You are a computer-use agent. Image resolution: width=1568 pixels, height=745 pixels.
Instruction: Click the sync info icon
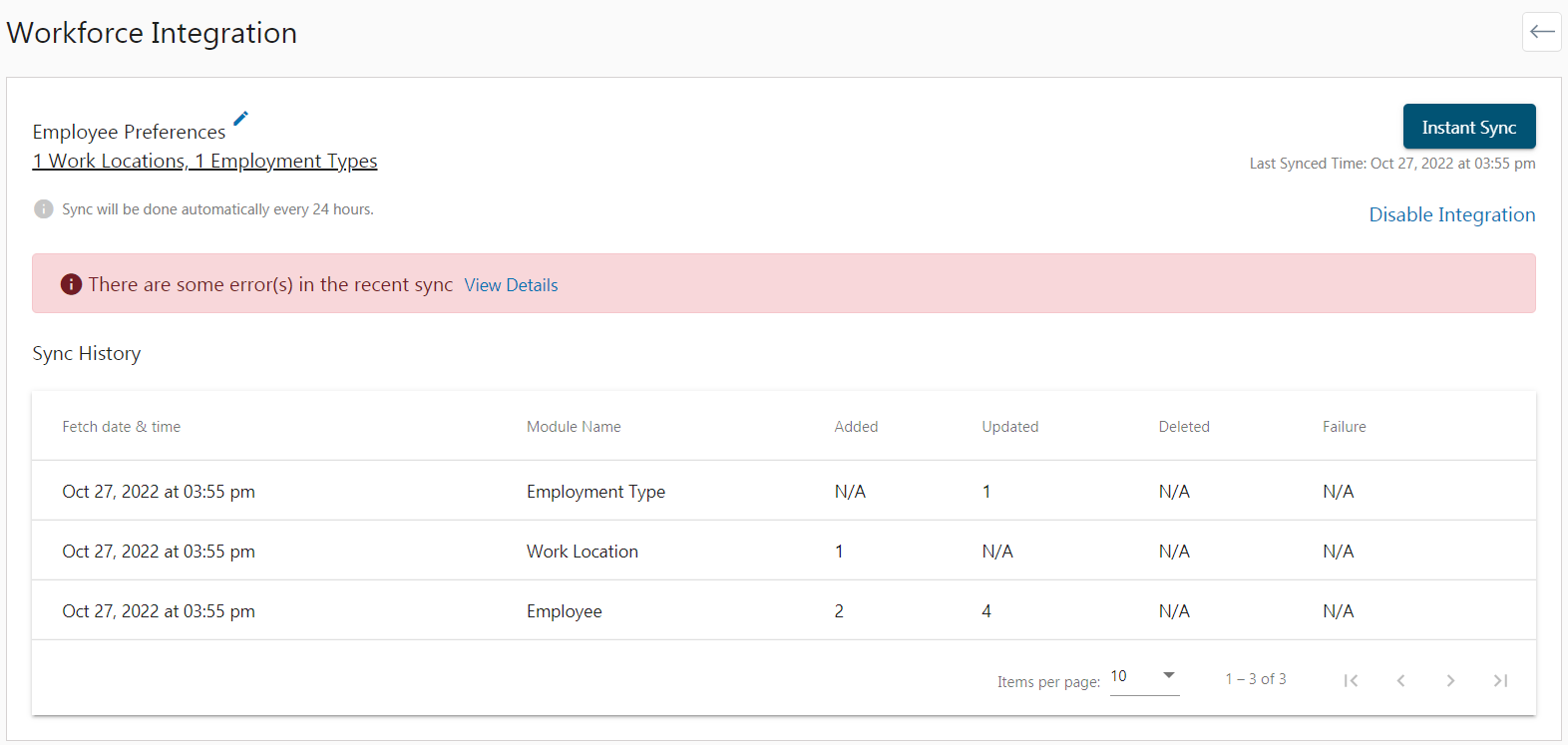point(43,208)
